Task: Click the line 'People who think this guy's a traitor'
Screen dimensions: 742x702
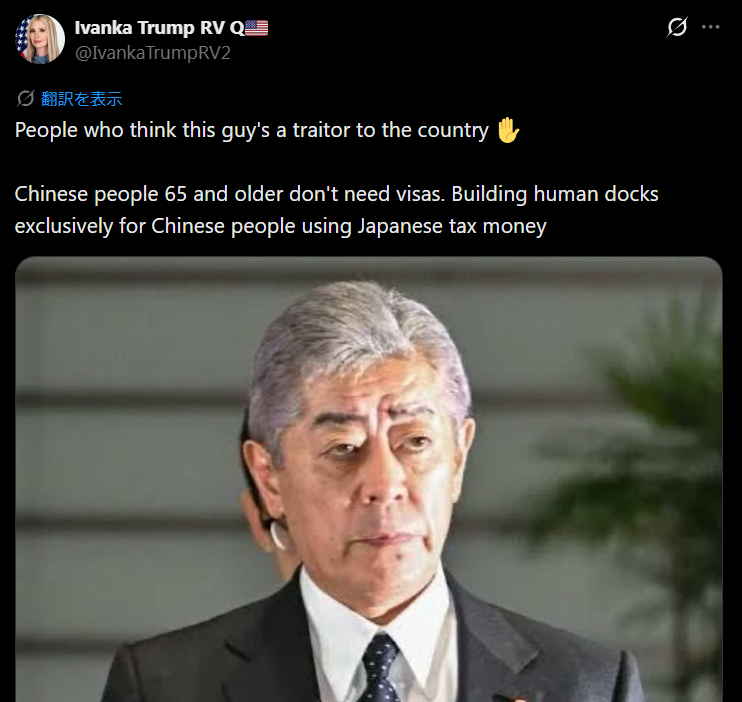Action: tap(251, 130)
